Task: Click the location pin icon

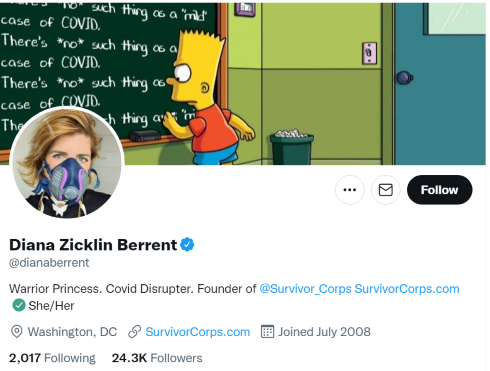Action: 17,332
